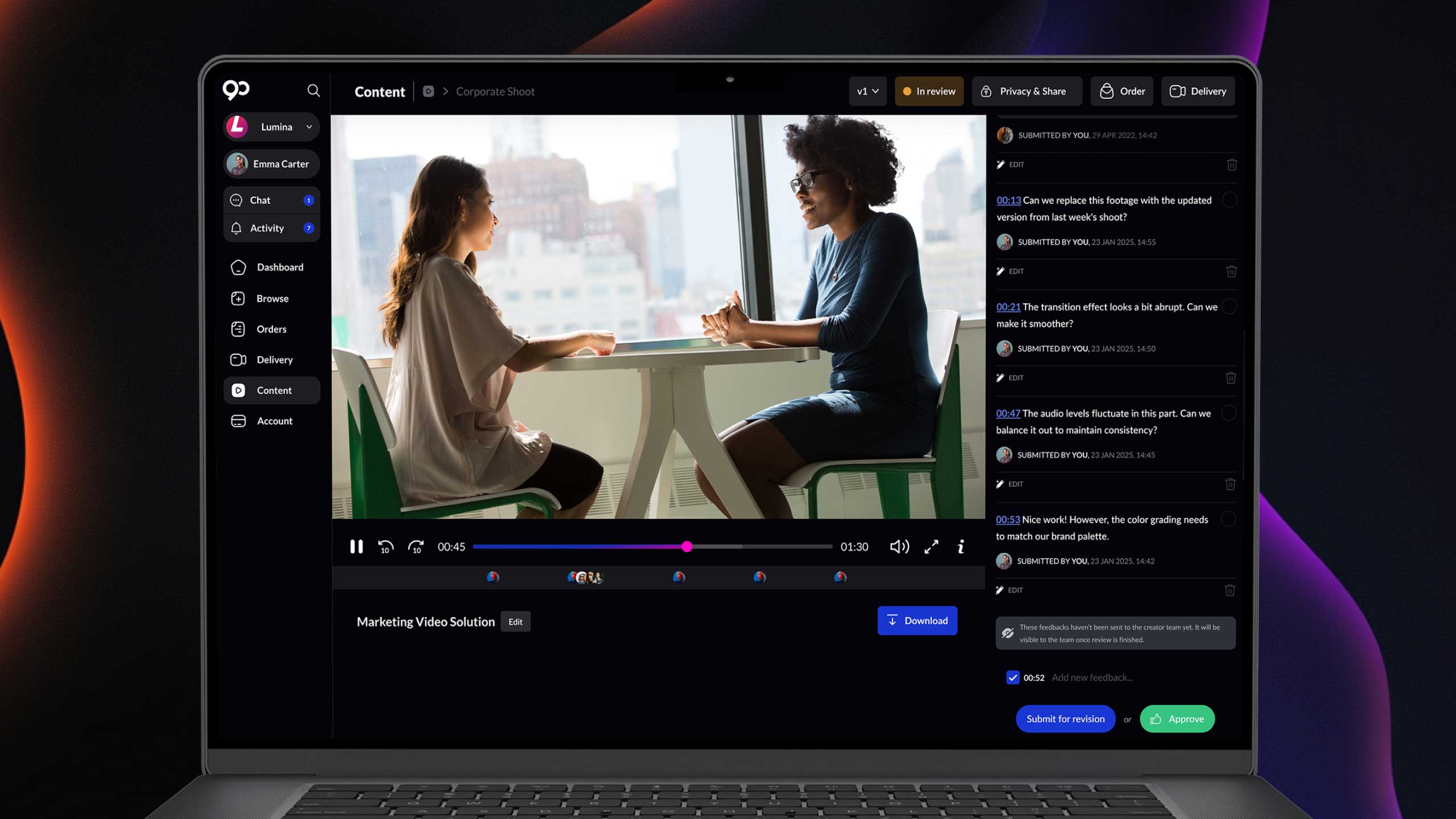
Task: Rewind video by 10 seconds
Action: tap(386, 547)
